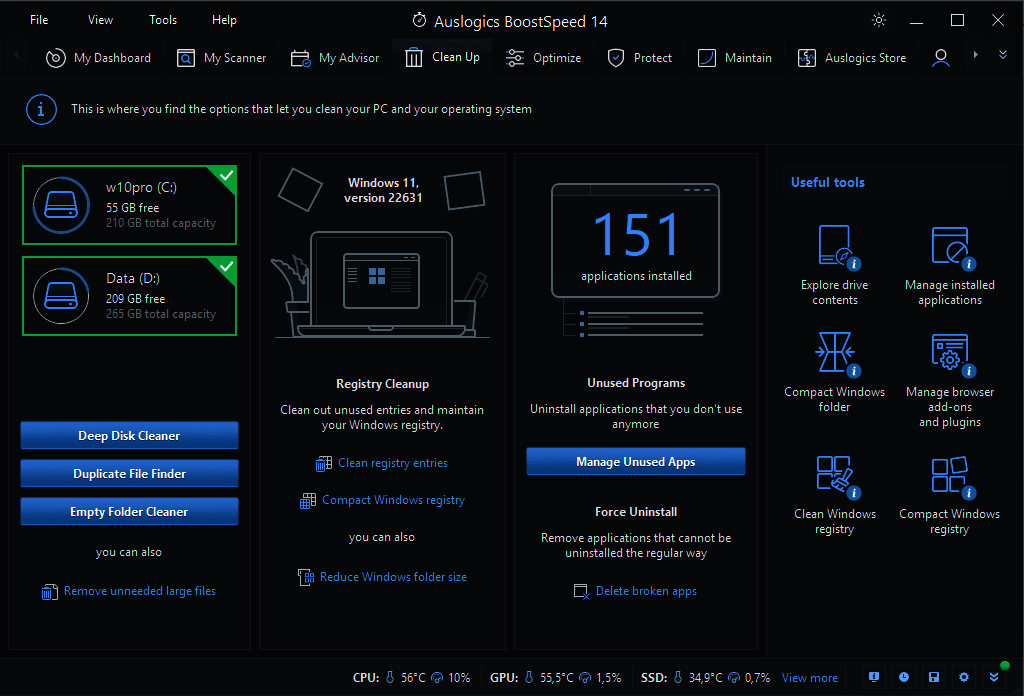Viewport: 1024px width, 696px height.
Task: Expand the status bar double-chevron panel
Action: coord(993,677)
